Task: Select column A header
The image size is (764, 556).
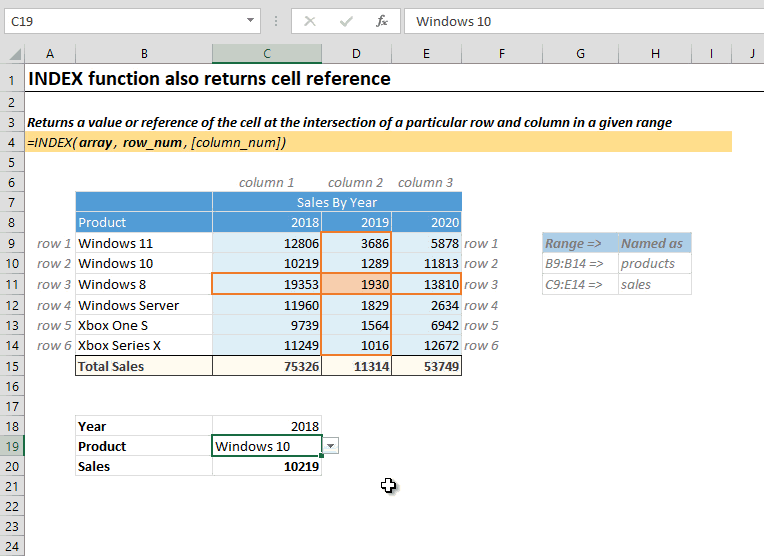Action: [x=50, y=54]
